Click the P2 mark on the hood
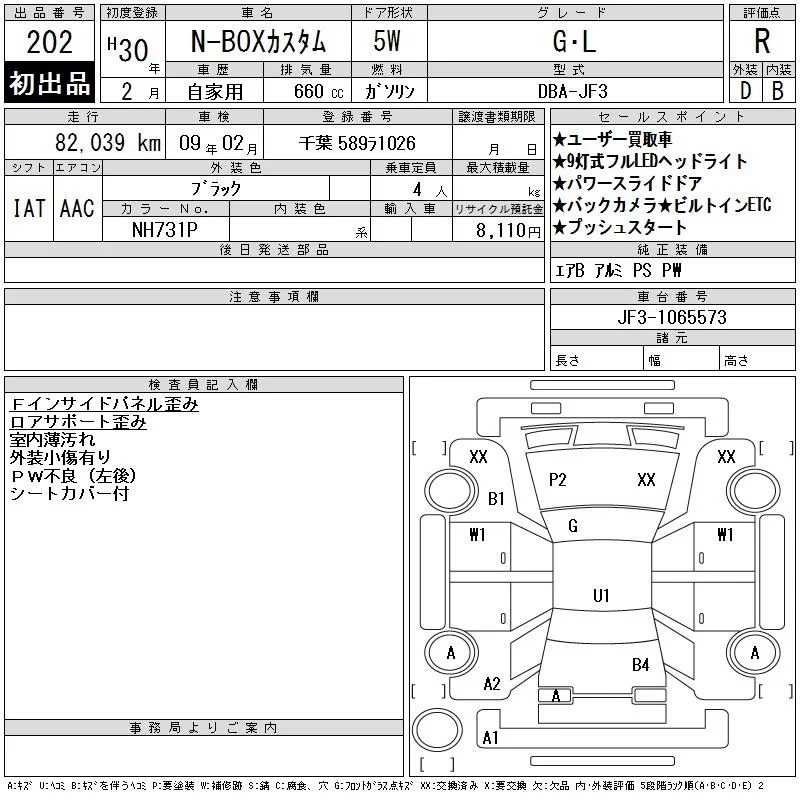 click(558, 480)
